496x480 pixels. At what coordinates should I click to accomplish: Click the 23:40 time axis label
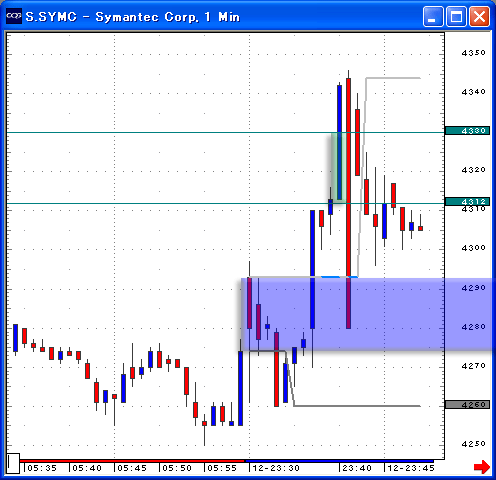pyautogui.click(x=357, y=468)
